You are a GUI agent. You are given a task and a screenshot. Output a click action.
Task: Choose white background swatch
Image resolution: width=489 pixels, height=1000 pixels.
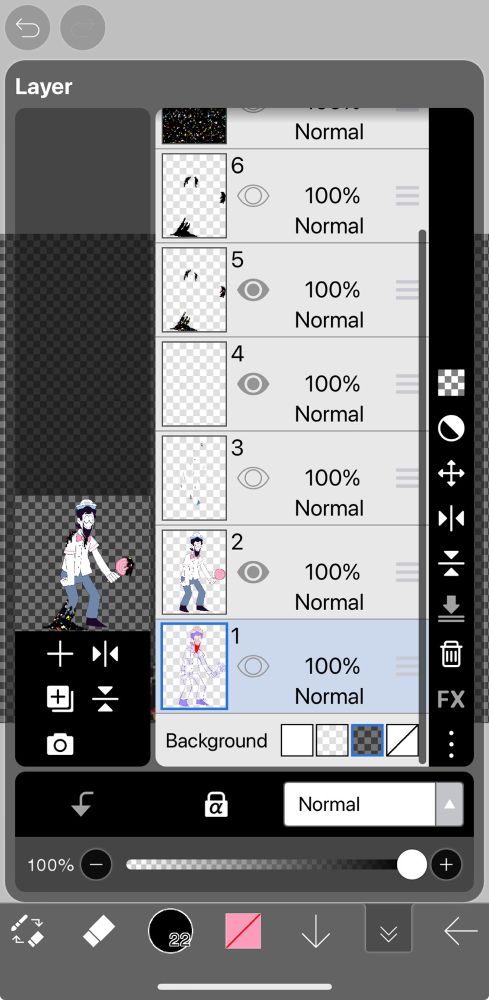(x=297, y=740)
